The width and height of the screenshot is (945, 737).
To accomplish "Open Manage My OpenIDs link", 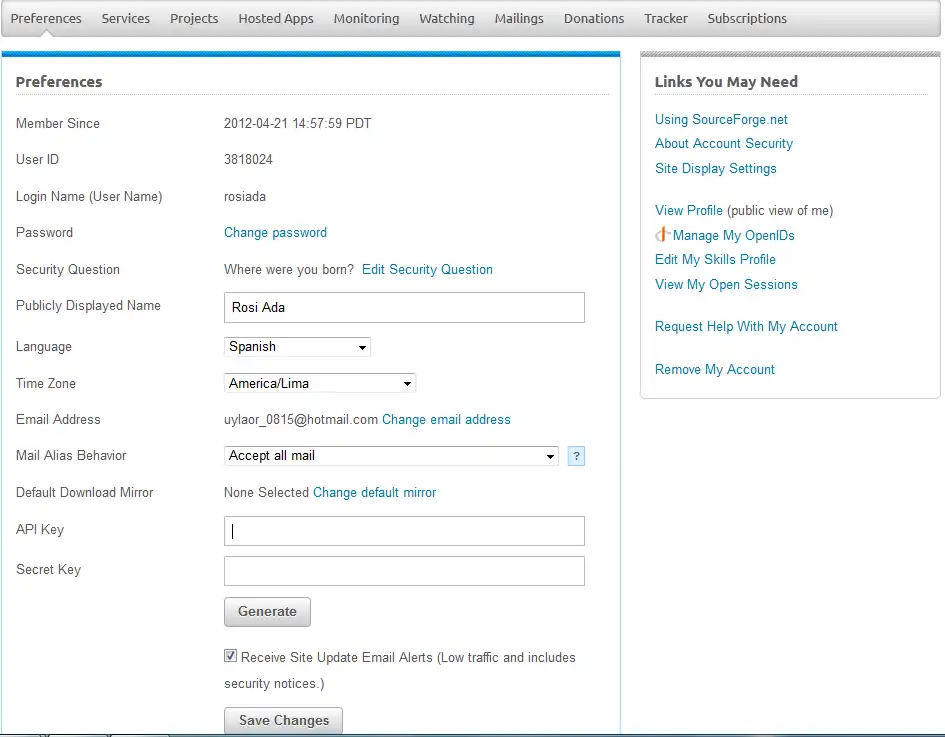I will [x=733, y=236].
